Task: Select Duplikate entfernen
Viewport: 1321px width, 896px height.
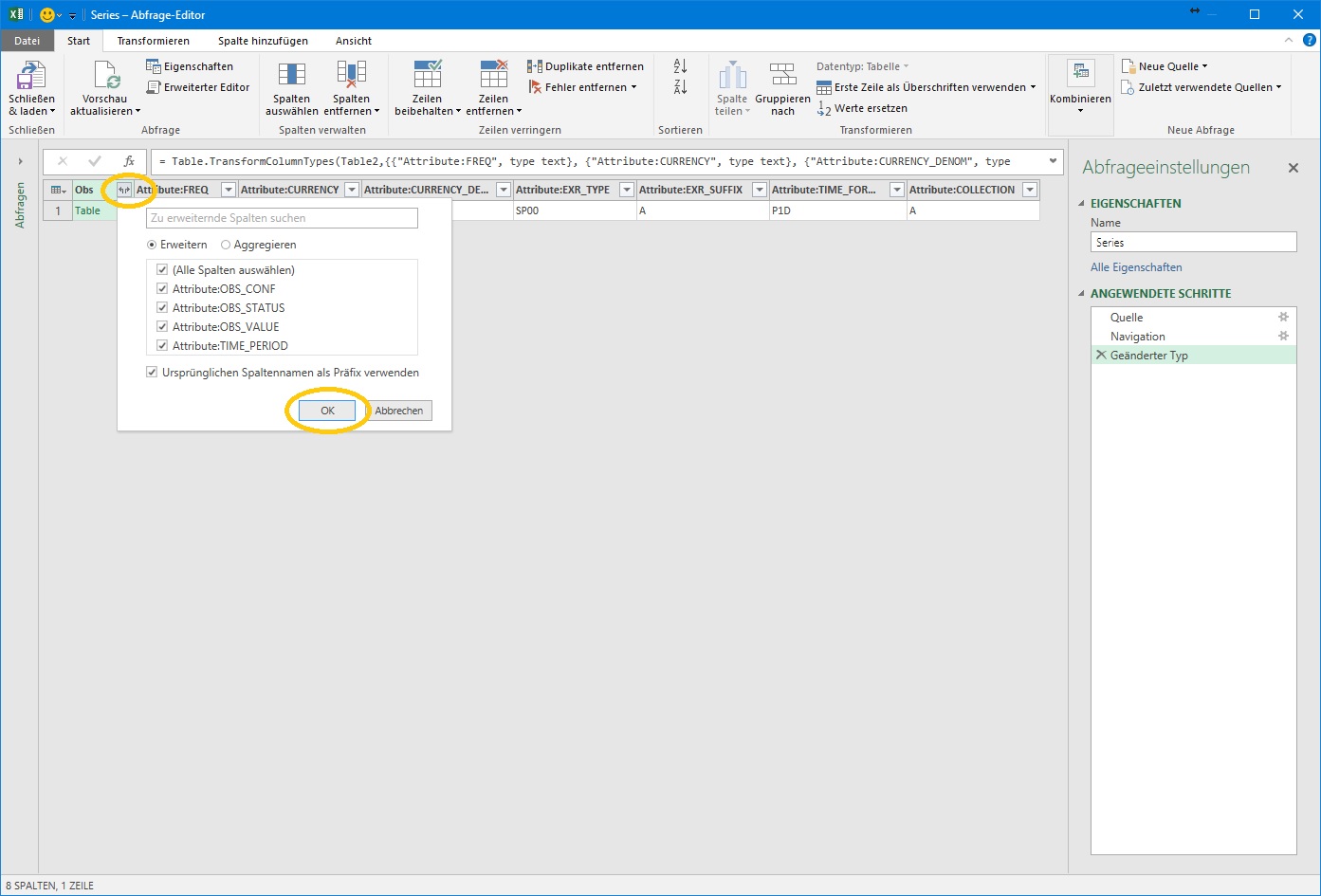Action: [x=586, y=66]
